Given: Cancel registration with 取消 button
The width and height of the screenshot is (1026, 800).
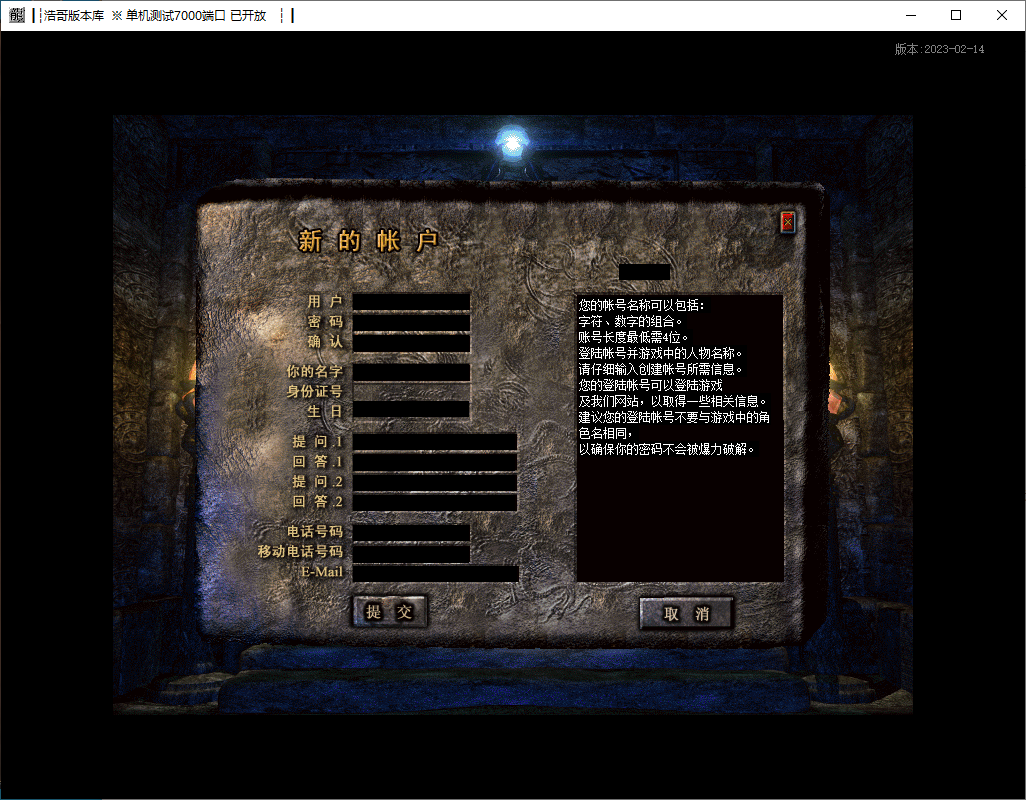Looking at the screenshot, I should tap(686, 614).
